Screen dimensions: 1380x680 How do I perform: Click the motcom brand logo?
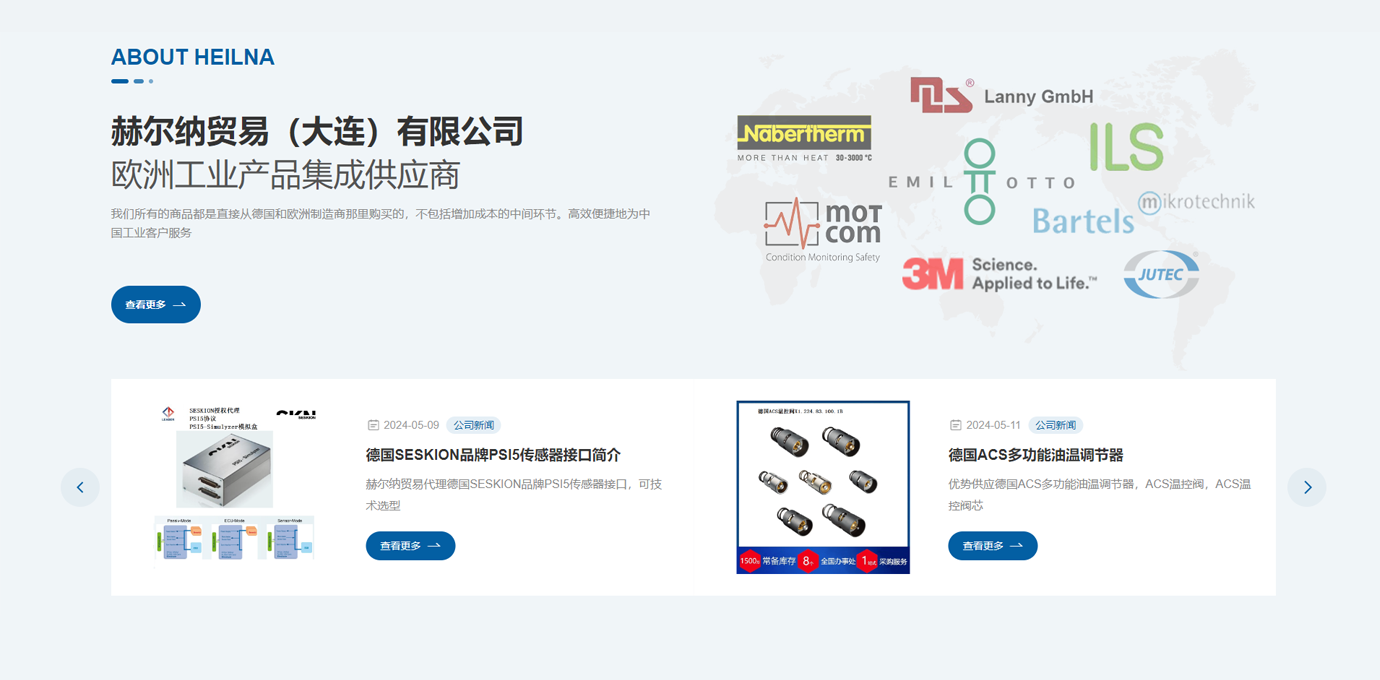823,230
